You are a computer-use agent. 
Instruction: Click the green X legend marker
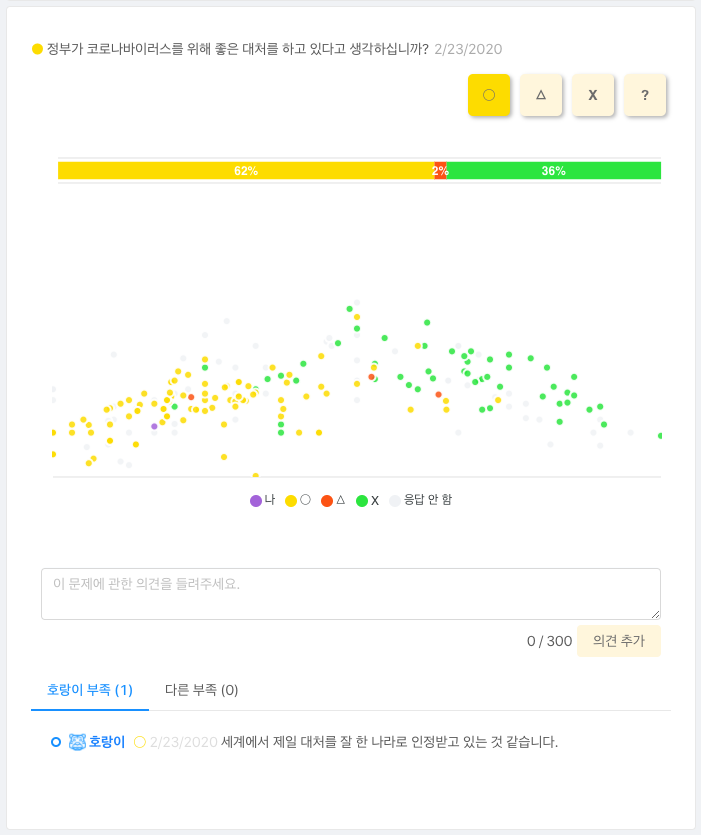(362, 501)
